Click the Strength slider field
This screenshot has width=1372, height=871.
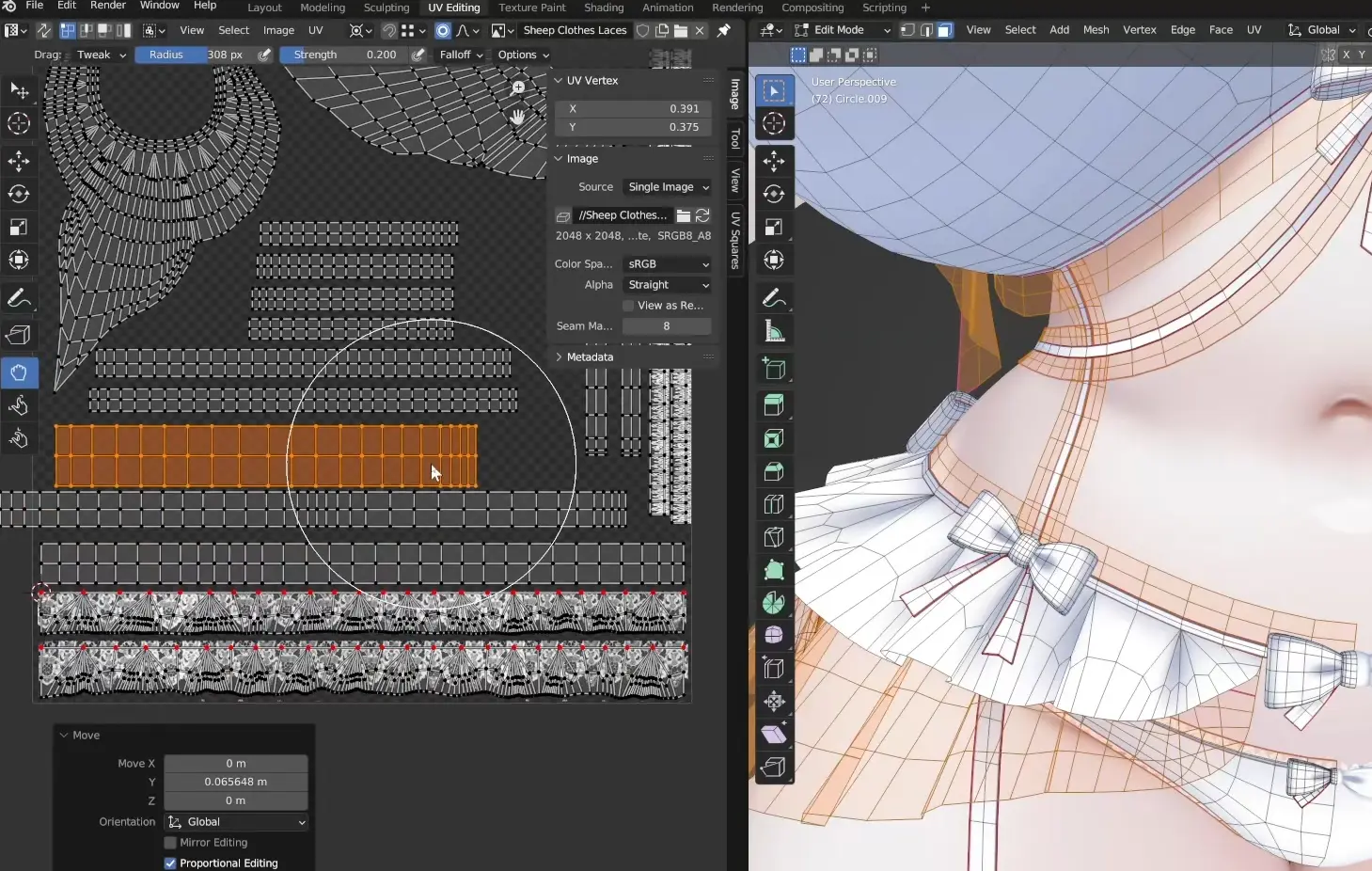pyautogui.click(x=344, y=55)
